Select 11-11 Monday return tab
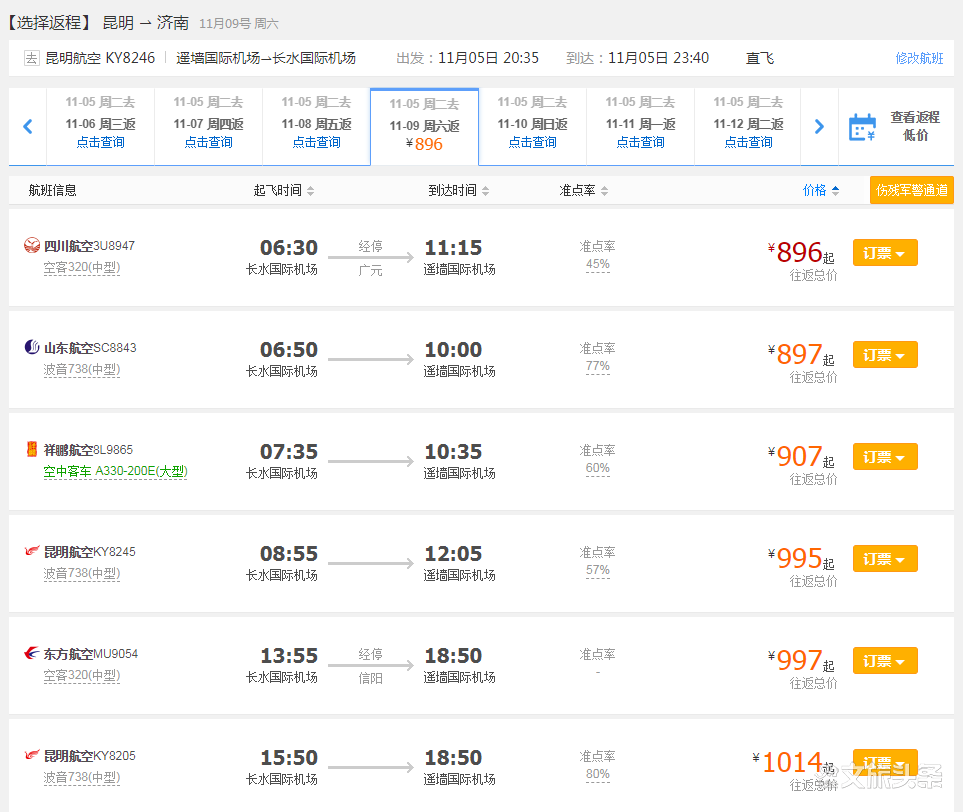The image size is (963, 812). click(641, 127)
